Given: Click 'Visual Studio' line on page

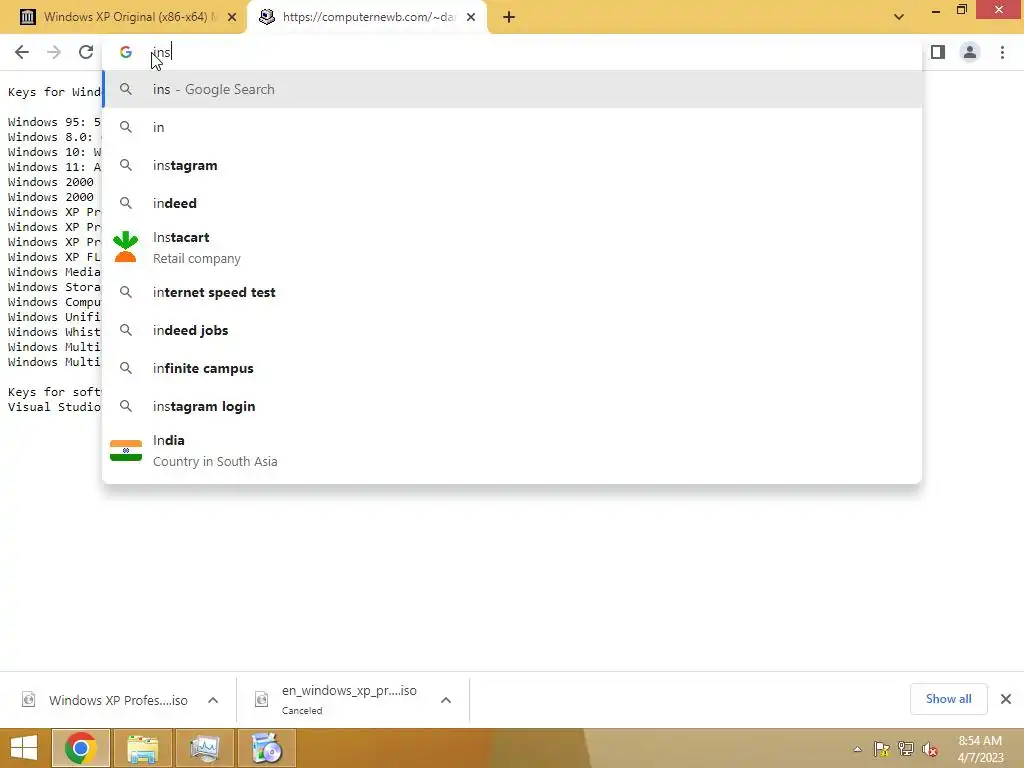Looking at the screenshot, I should coord(54,407).
